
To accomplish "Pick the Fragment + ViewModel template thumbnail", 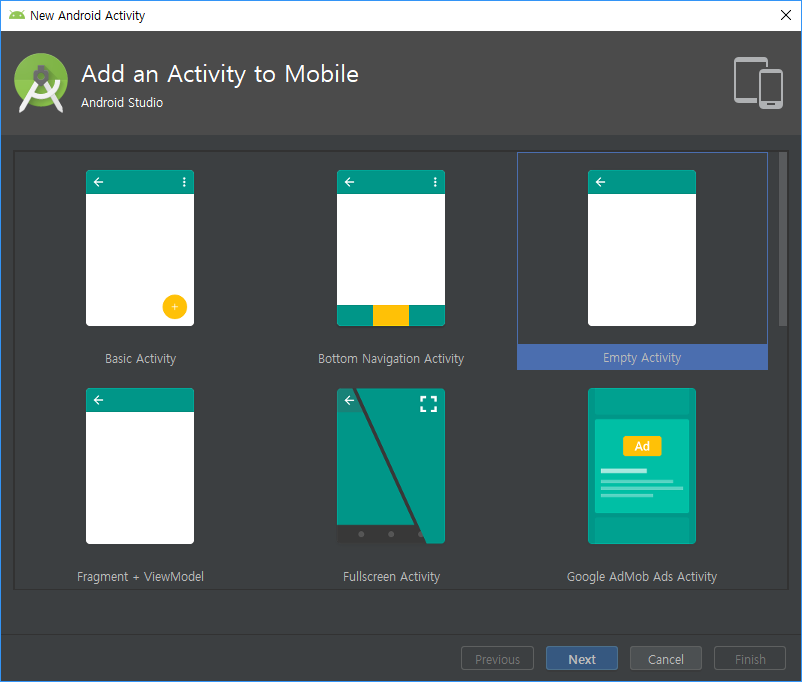I will coord(140,466).
